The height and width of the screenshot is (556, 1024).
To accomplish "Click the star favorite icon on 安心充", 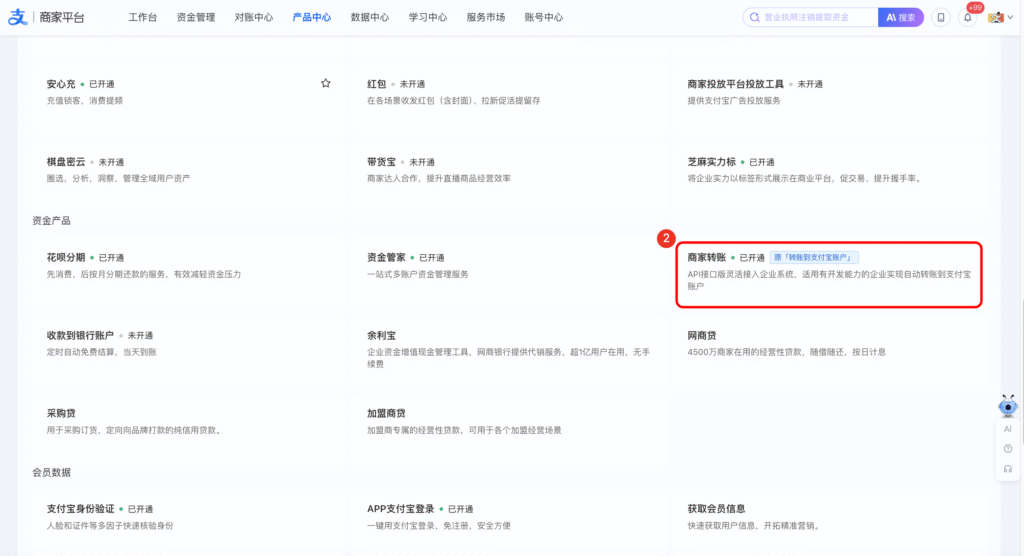I will [325, 84].
